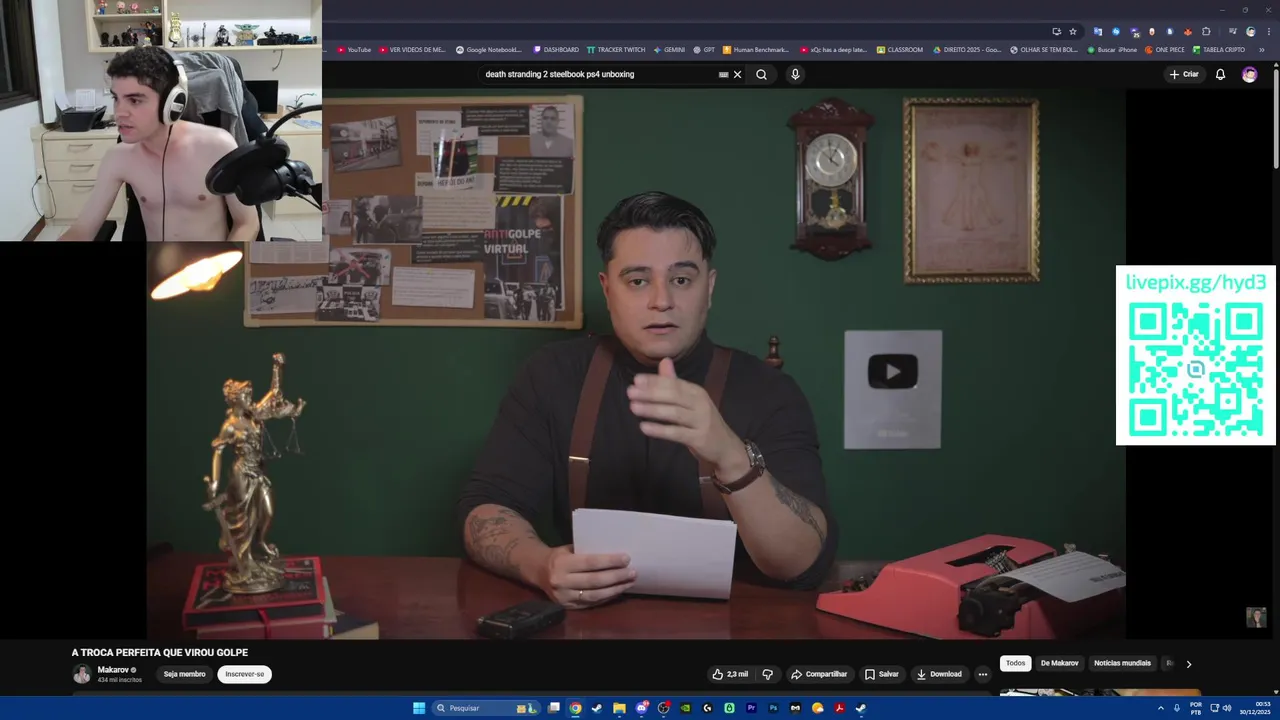This screenshot has width=1280, height=720.
Task: Open the GEMINI bookmark
Action: [x=669, y=49]
